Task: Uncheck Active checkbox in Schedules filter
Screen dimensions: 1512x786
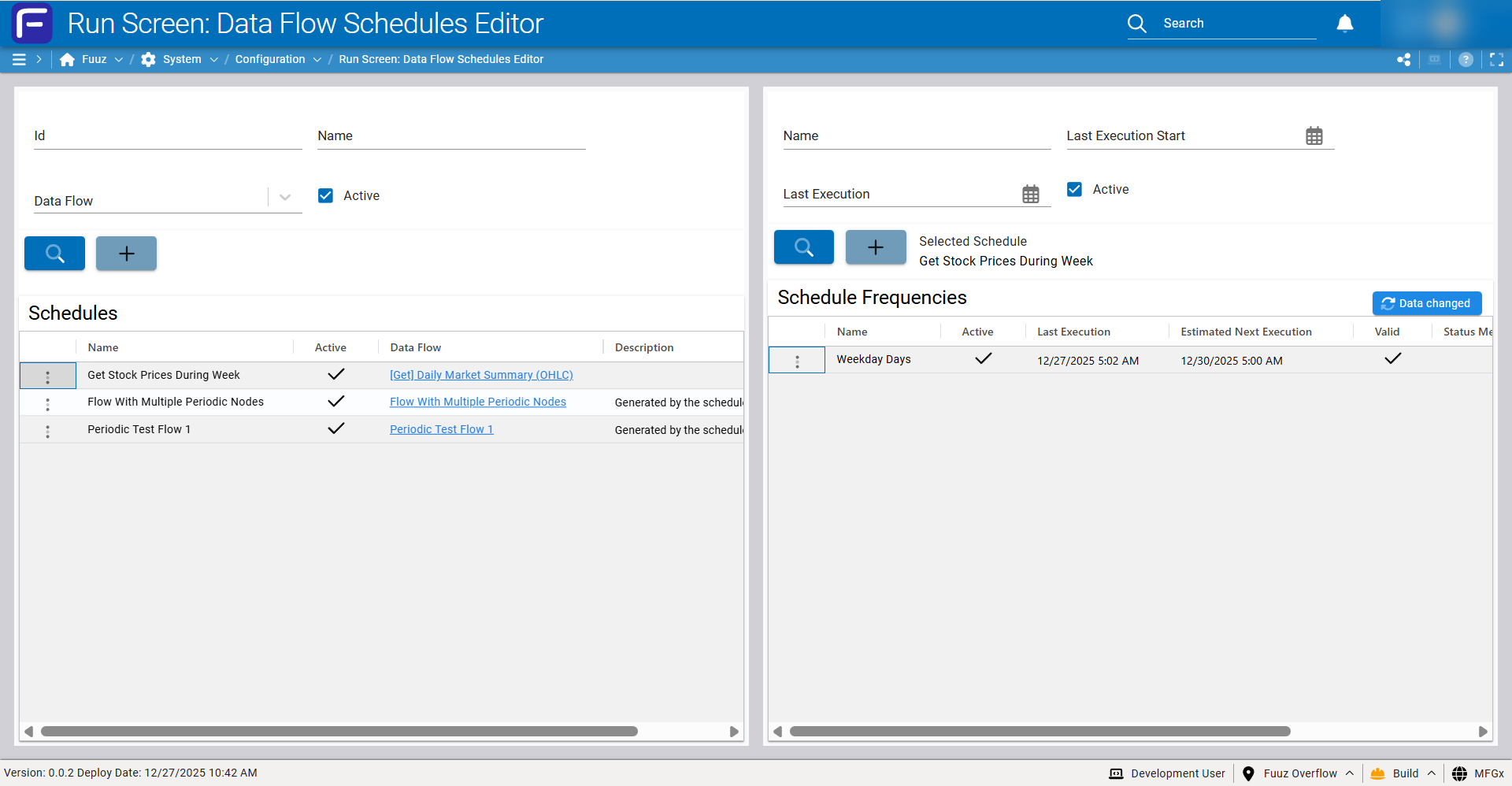Action: (325, 195)
